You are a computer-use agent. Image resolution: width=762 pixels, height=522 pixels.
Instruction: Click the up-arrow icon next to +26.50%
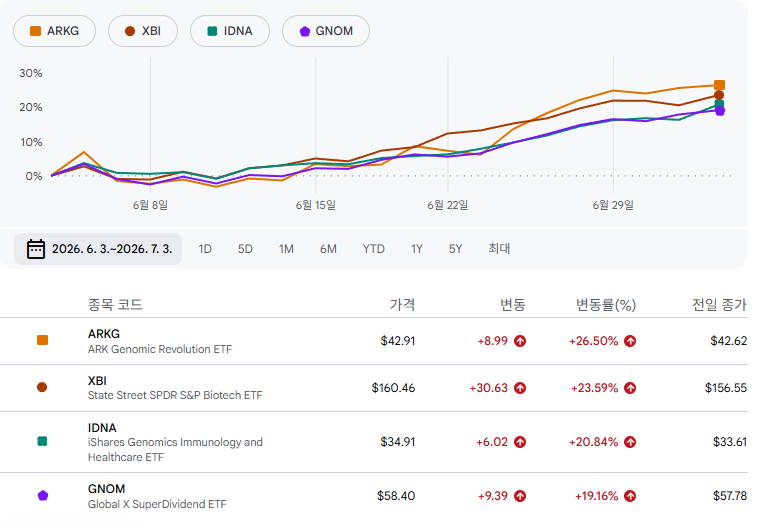630,341
